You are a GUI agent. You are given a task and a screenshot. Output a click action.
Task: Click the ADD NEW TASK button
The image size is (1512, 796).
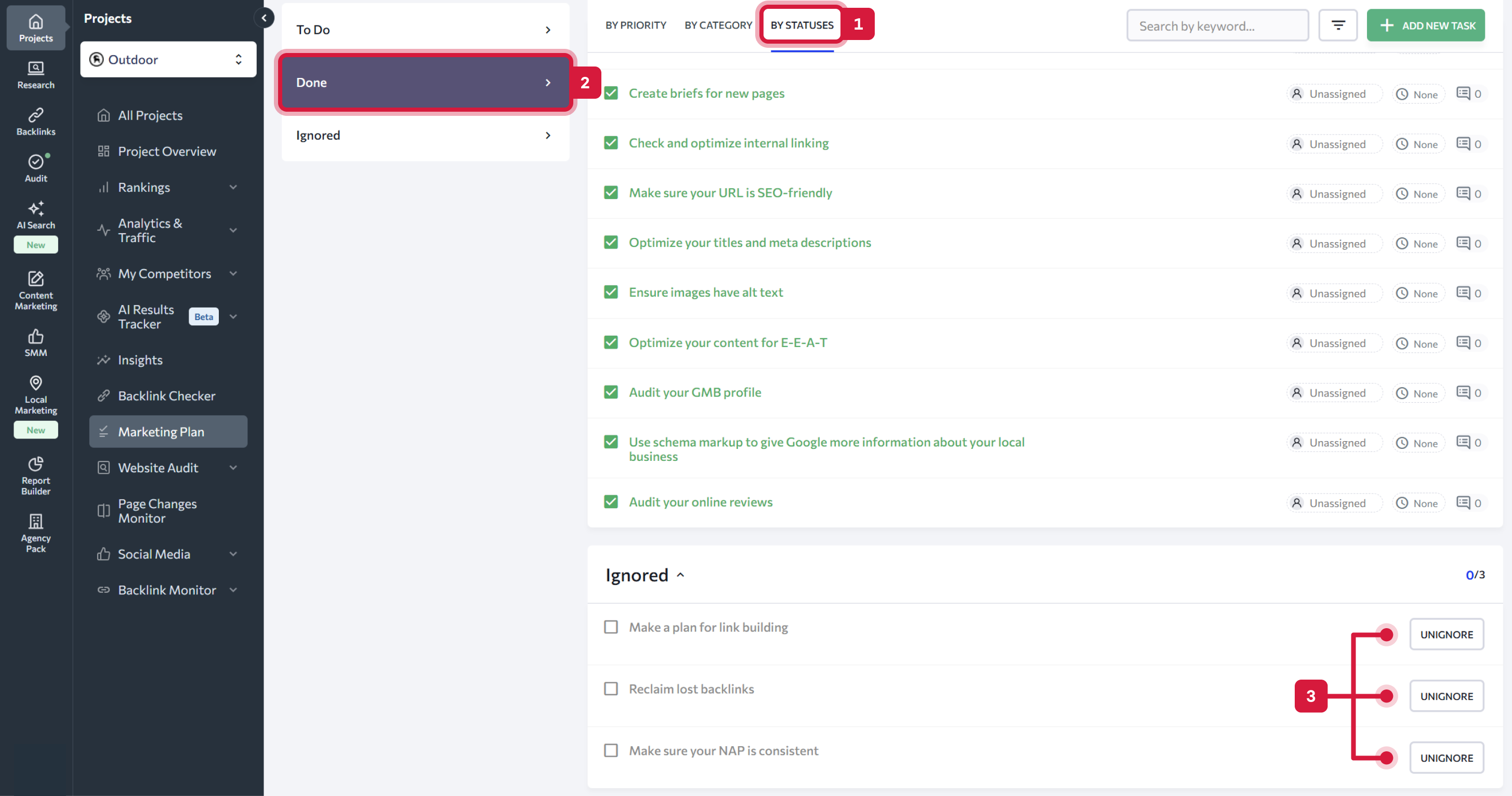pos(1426,25)
